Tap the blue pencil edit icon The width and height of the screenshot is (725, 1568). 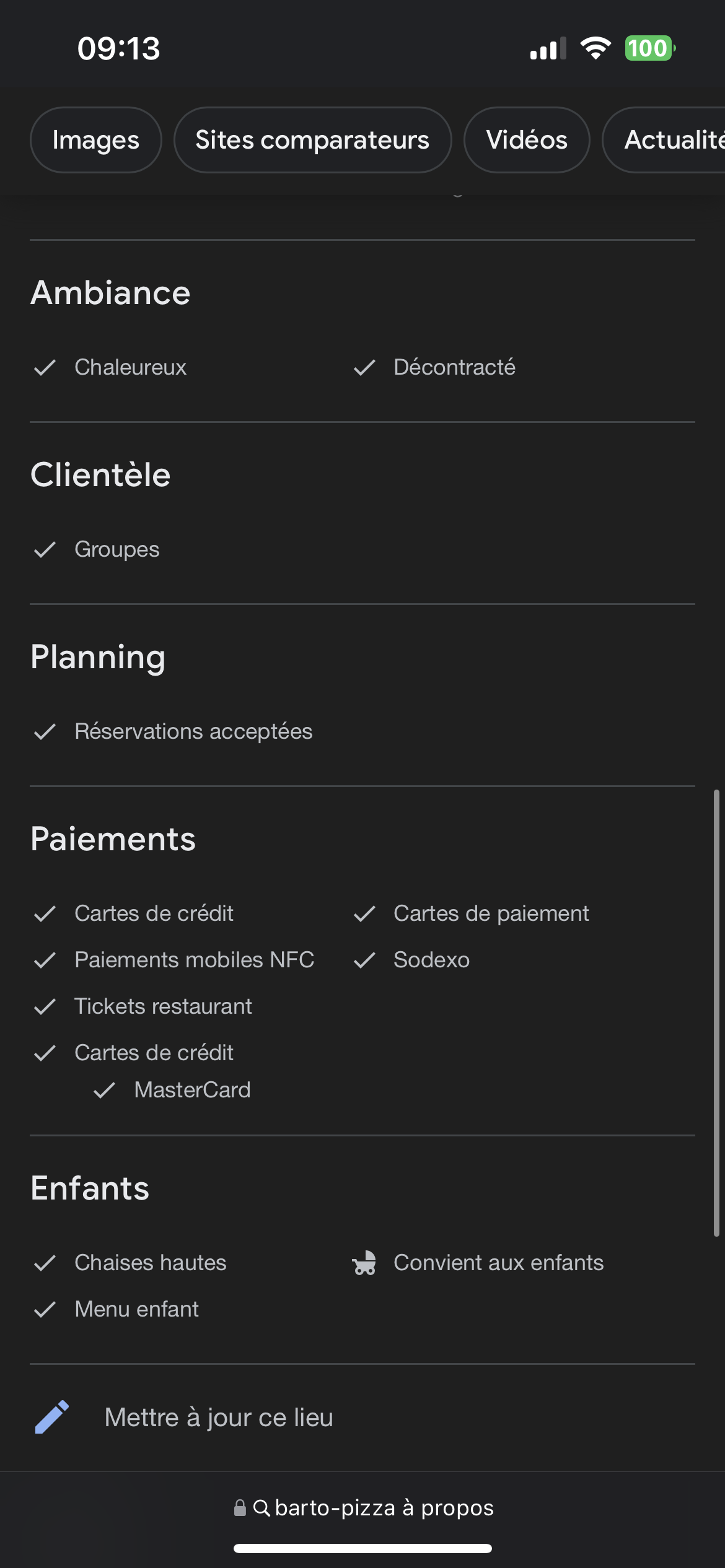click(x=52, y=1417)
